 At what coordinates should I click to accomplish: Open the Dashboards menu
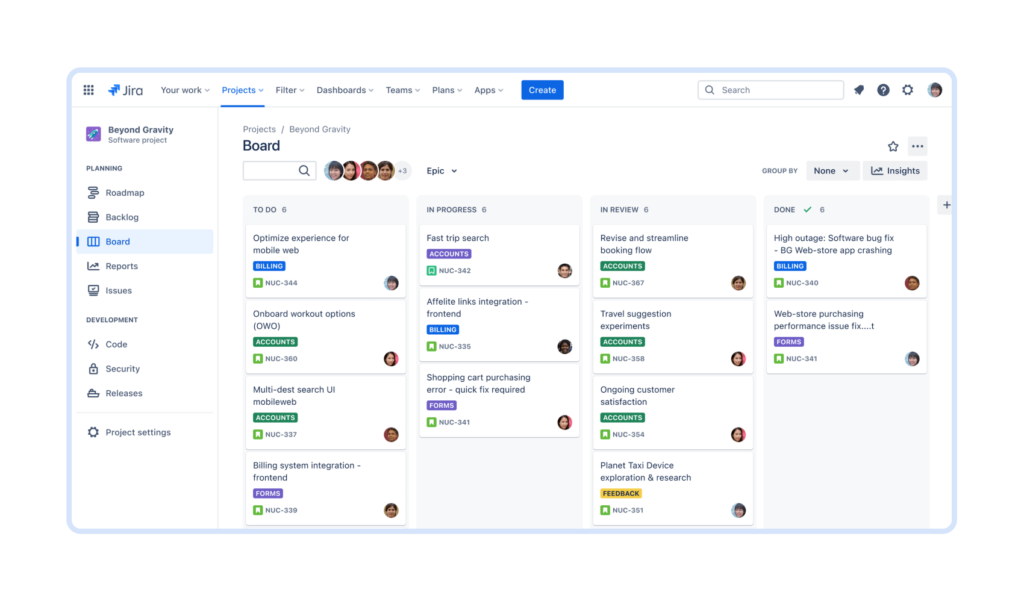[344, 90]
